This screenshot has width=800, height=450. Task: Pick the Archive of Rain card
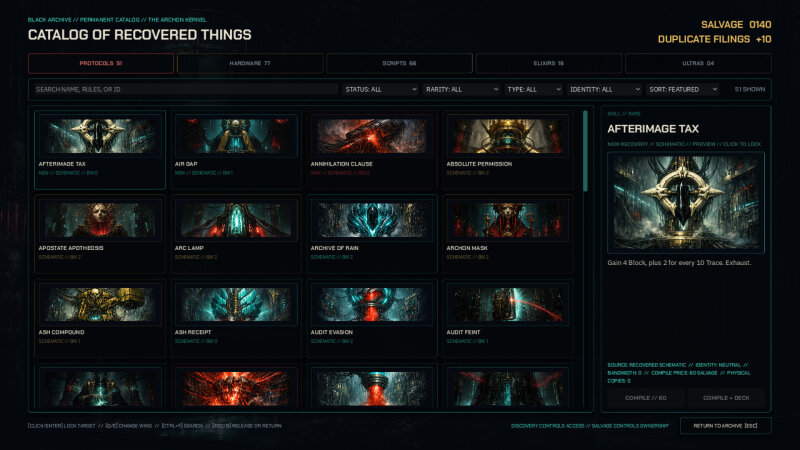(x=371, y=234)
